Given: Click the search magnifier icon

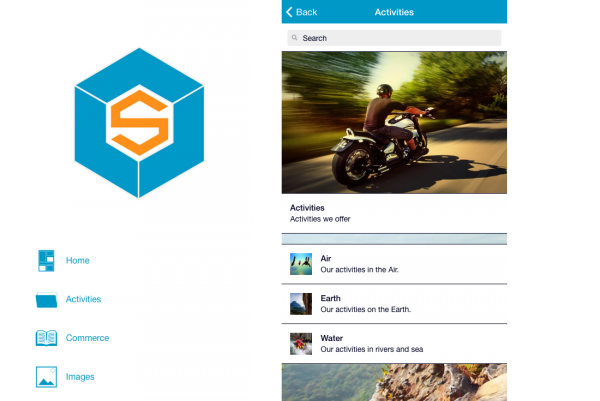Looking at the screenshot, I should tap(294, 38).
